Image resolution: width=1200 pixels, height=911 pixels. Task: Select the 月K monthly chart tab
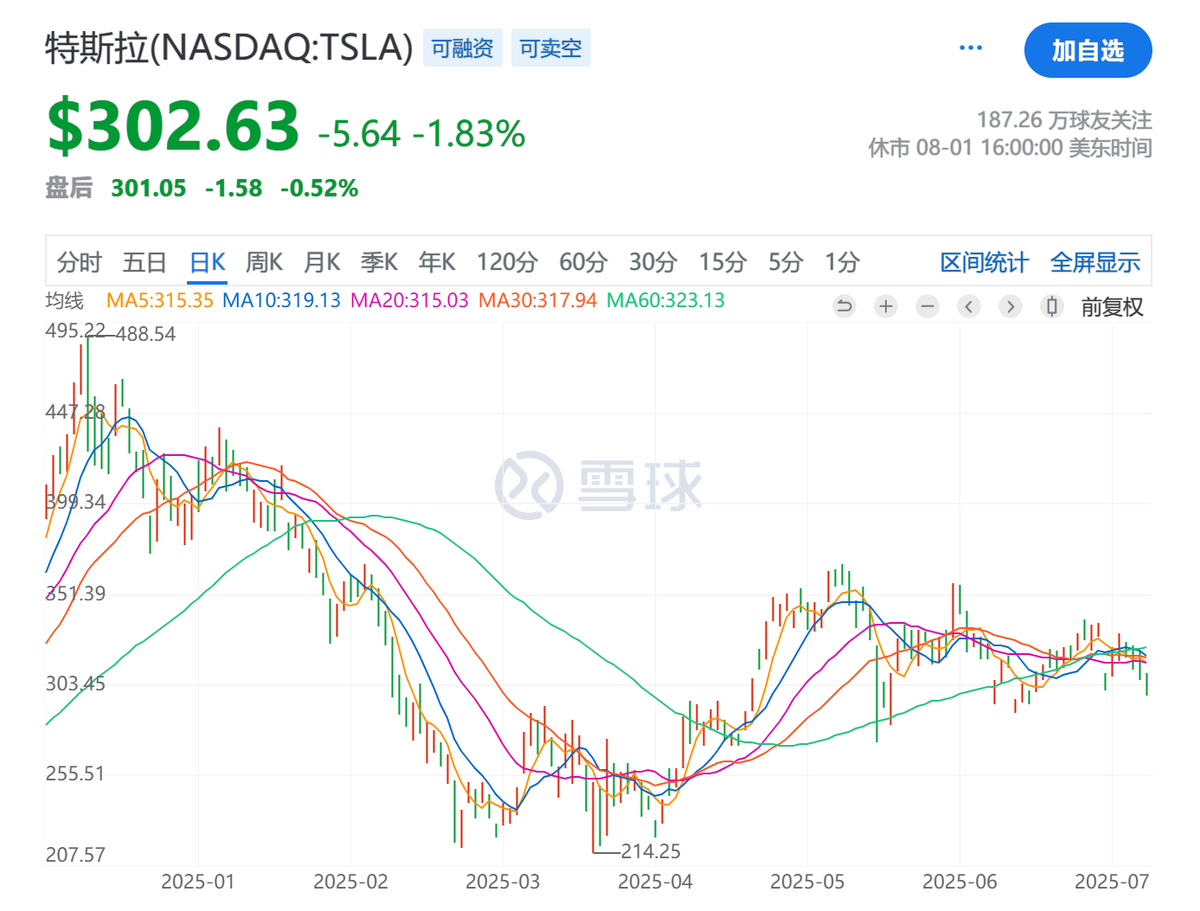[322, 263]
